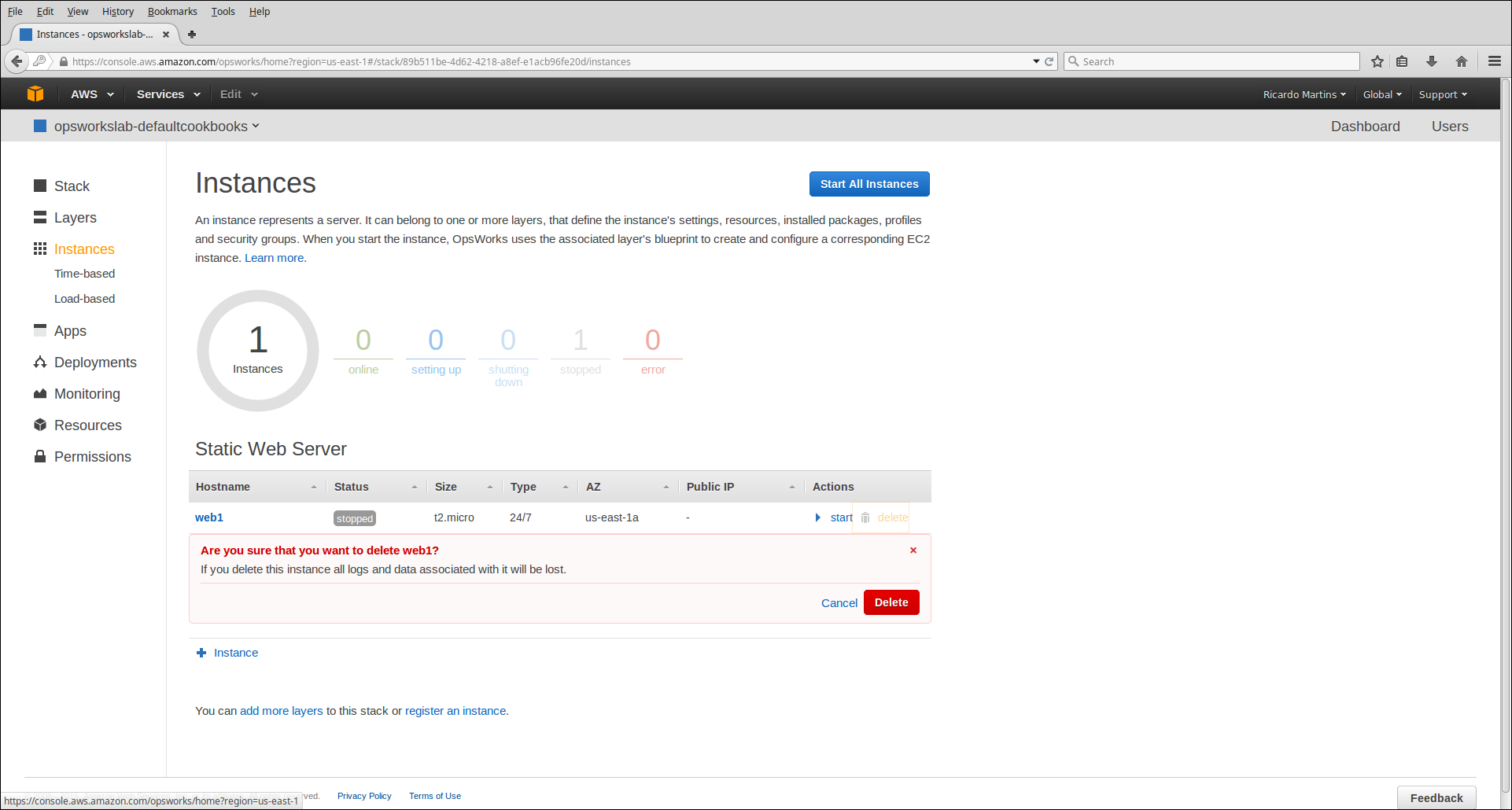Click the Stack sidebar icon
This screenshot has width=1512, height=810.
tap(40, 186)
